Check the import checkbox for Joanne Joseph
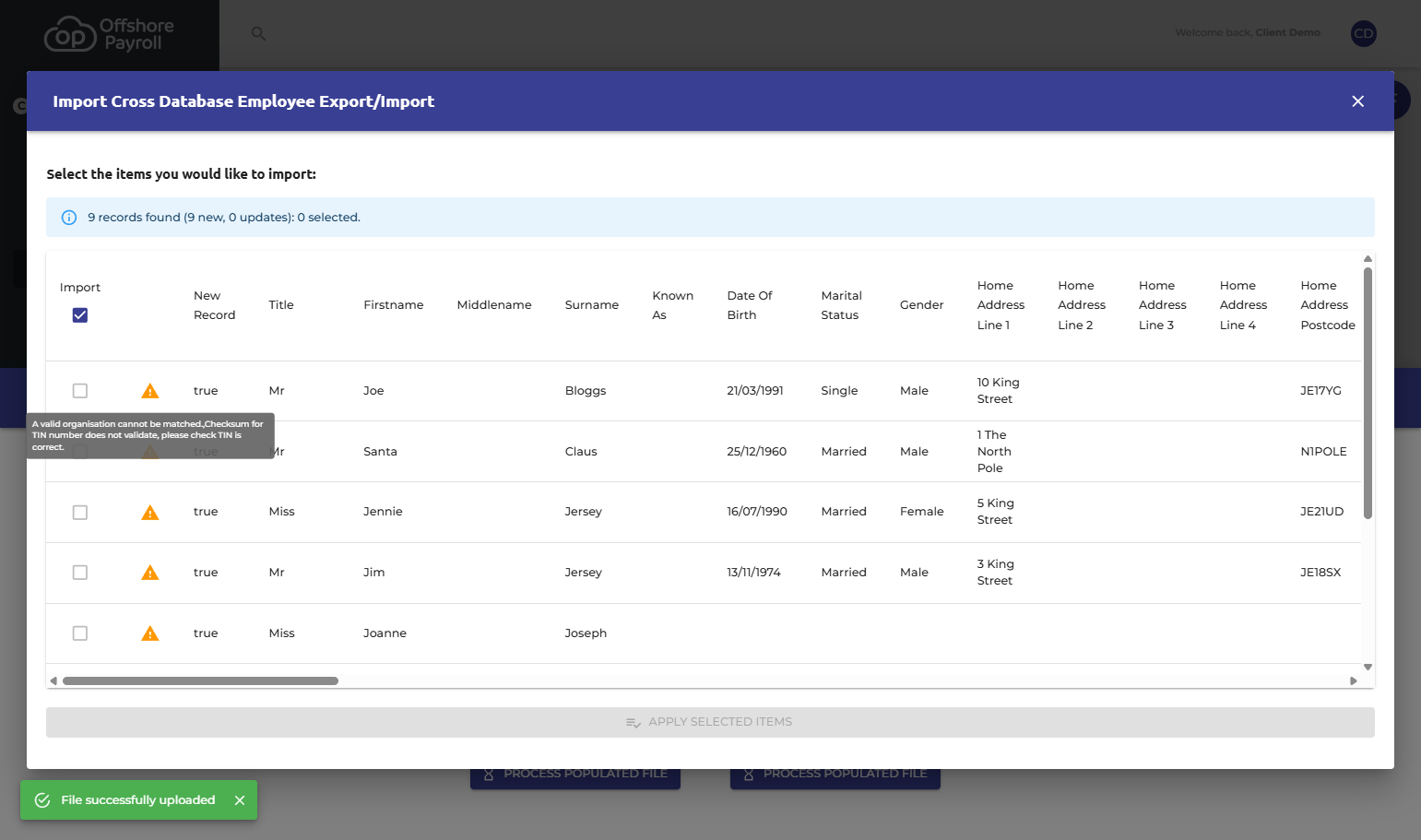Image resolution: width=1421 pixels, height=840 pixels. 80,633
